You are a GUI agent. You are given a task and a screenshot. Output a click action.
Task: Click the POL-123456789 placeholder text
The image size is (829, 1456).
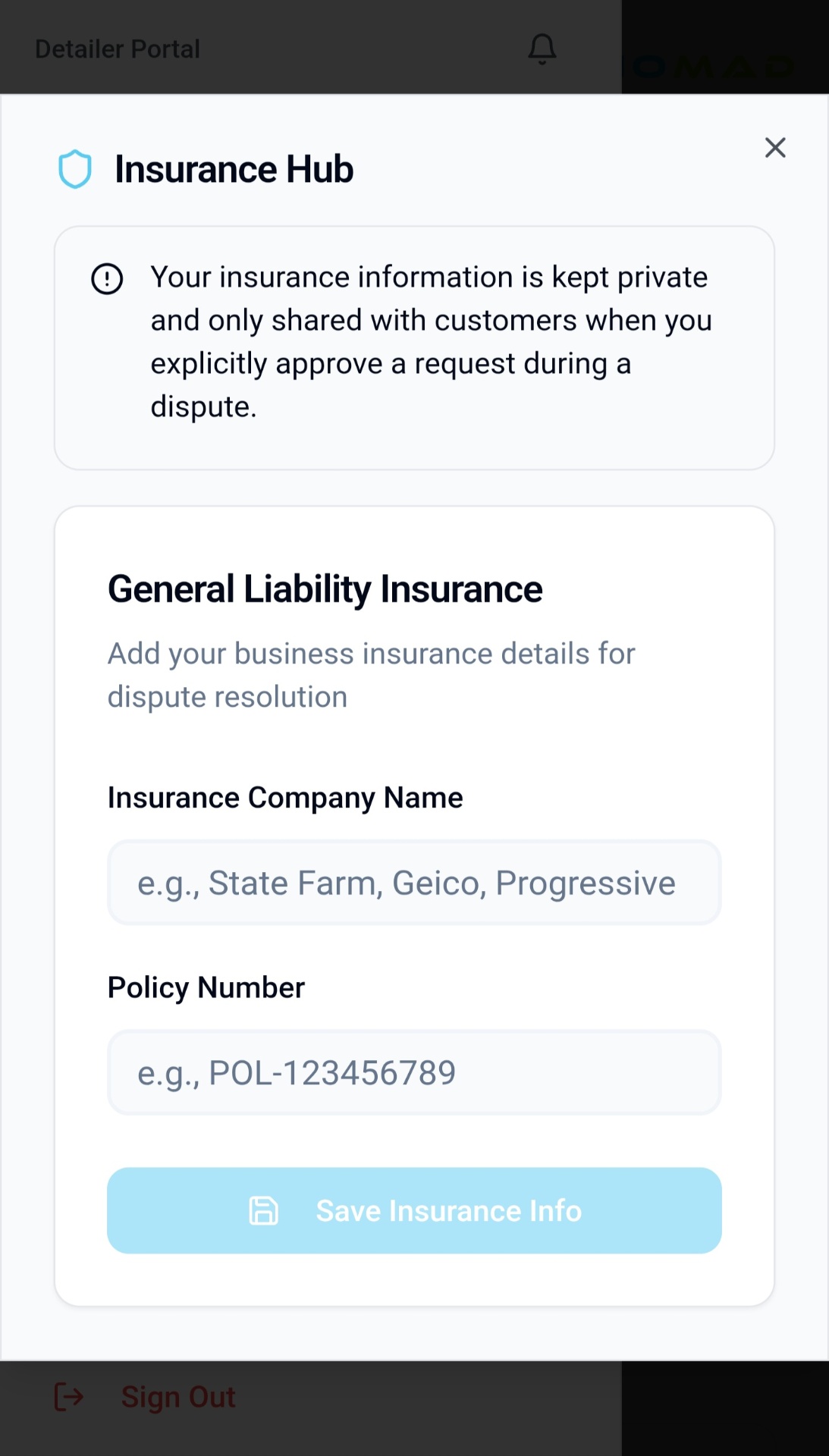pyautogui.click(x=297, y=1072)
